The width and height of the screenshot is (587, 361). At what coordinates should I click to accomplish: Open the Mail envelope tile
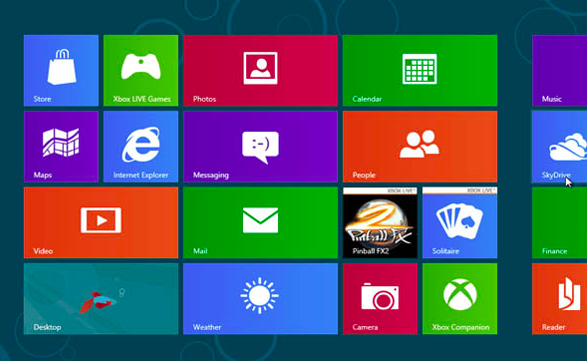(x=261, y=222)
